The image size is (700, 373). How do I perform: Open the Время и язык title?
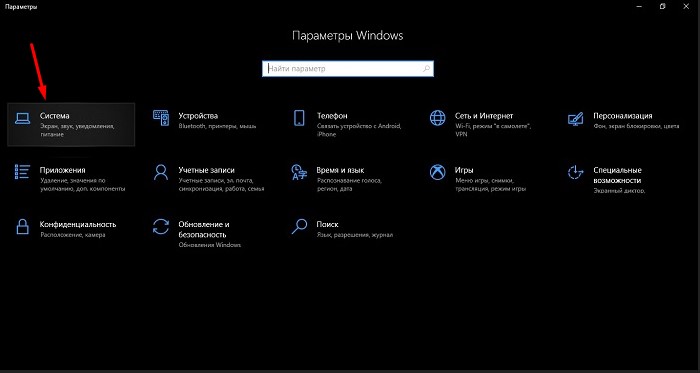pos(341,170)
